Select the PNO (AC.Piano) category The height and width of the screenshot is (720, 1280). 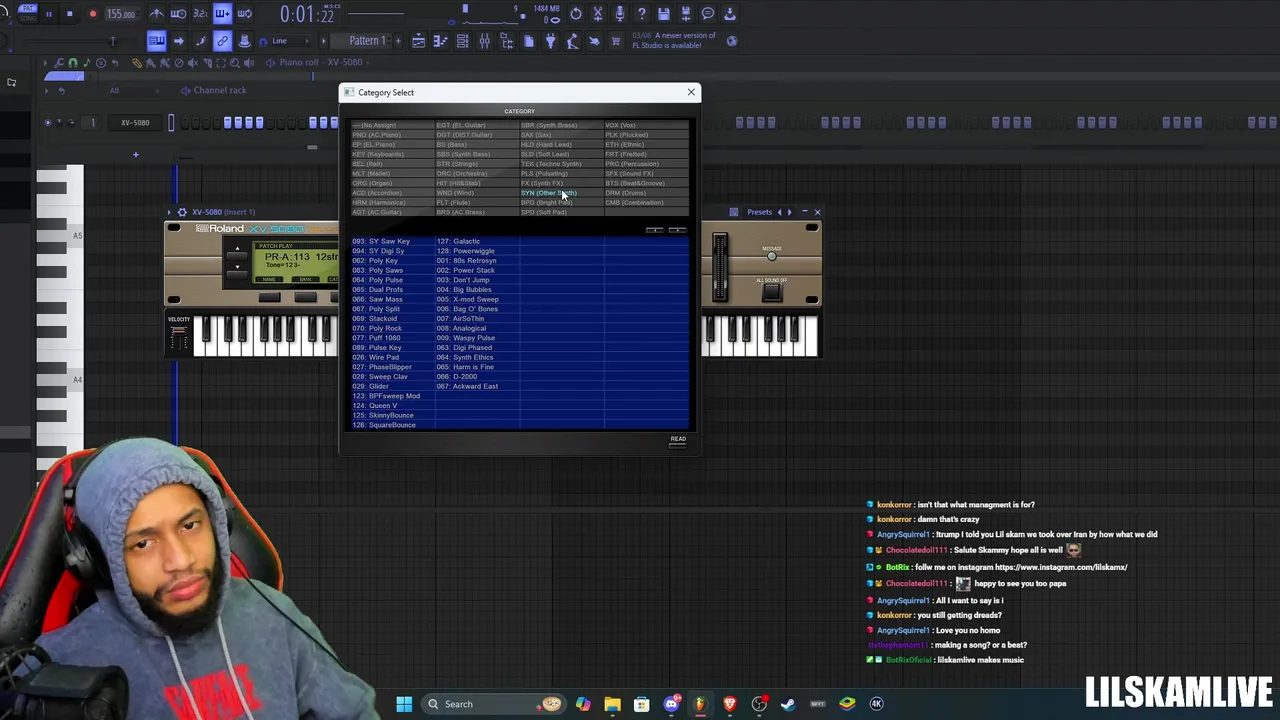point(376,135)
